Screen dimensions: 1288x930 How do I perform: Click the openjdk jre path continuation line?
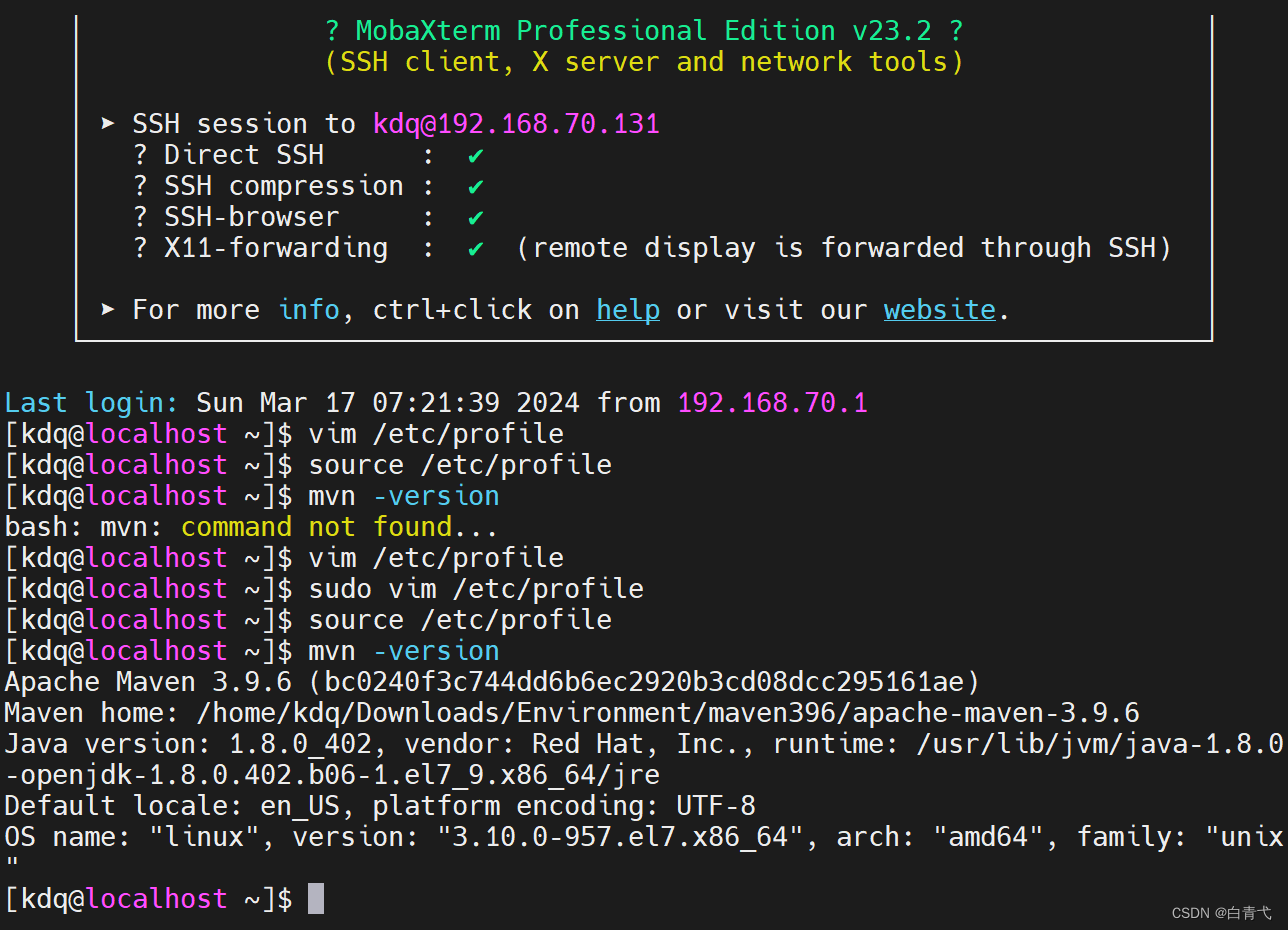coord(332,775)
